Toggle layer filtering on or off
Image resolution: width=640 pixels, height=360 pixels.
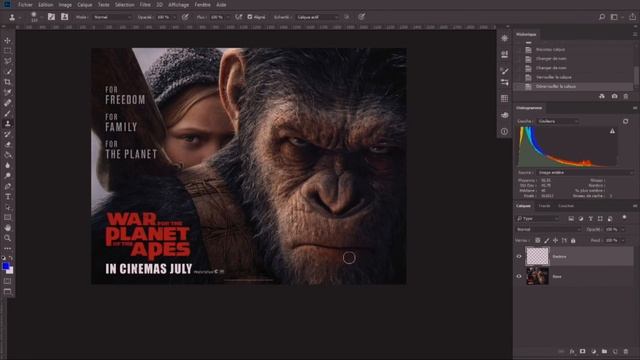click(624, 218)
